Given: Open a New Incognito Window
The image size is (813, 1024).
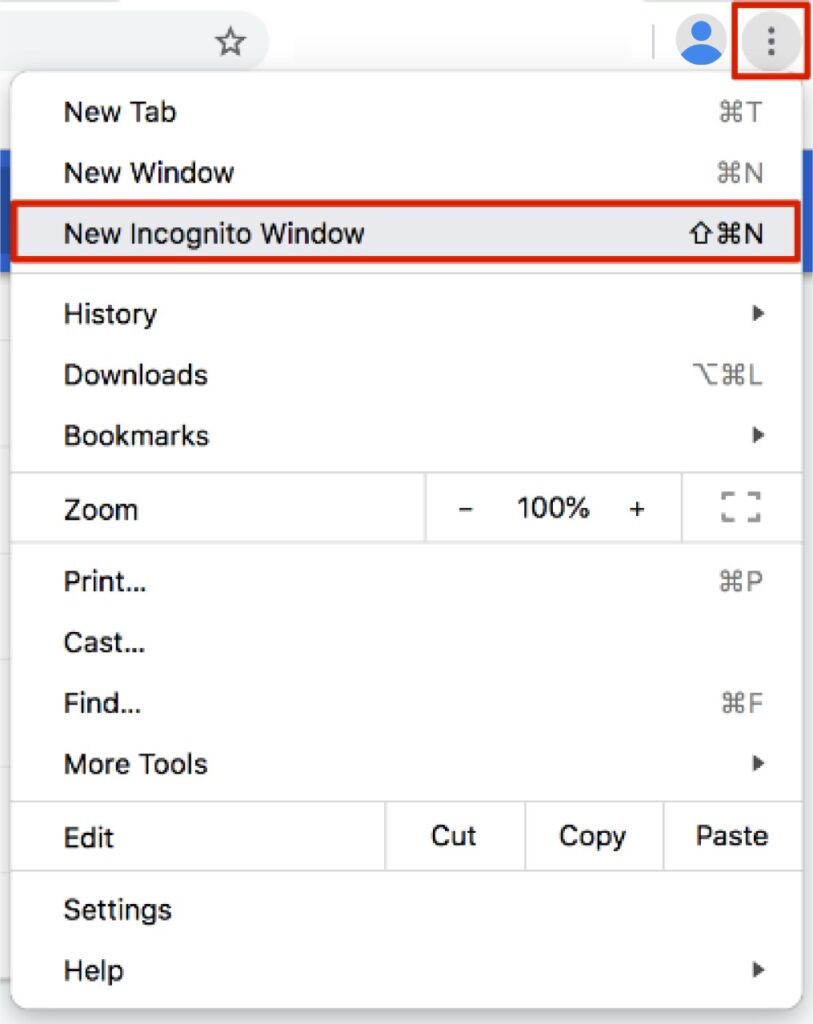Looking at the screenshot, I should (406, 233).
